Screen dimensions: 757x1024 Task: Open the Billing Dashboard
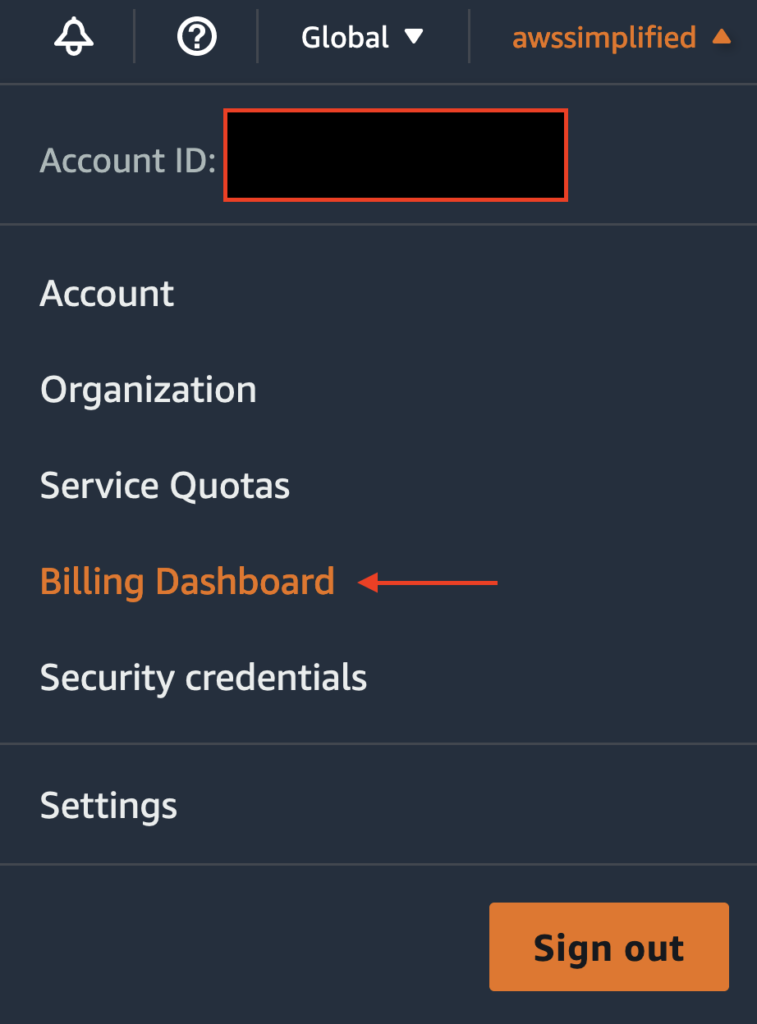point(187,582)
